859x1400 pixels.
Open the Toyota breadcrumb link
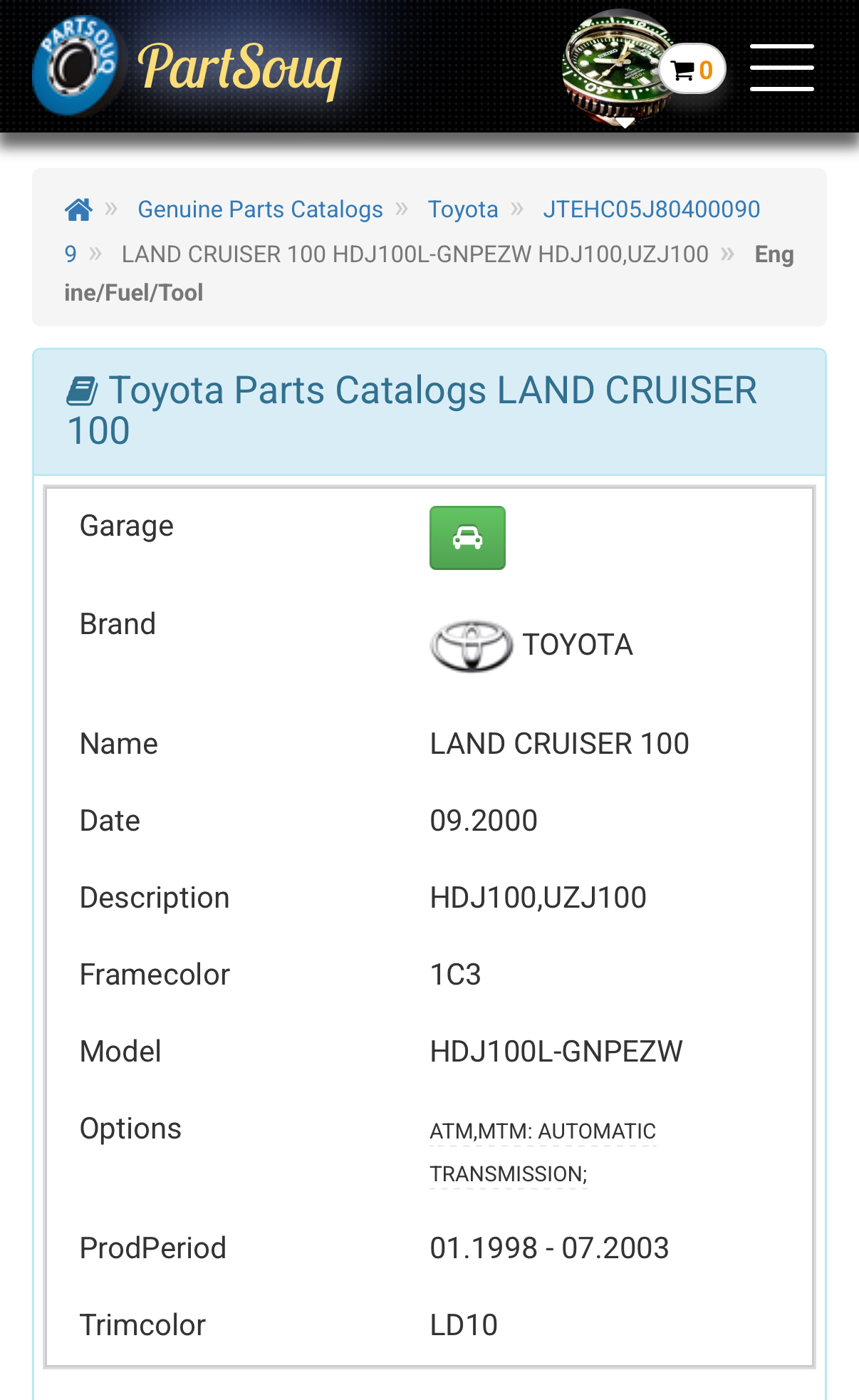click(462, 209)
